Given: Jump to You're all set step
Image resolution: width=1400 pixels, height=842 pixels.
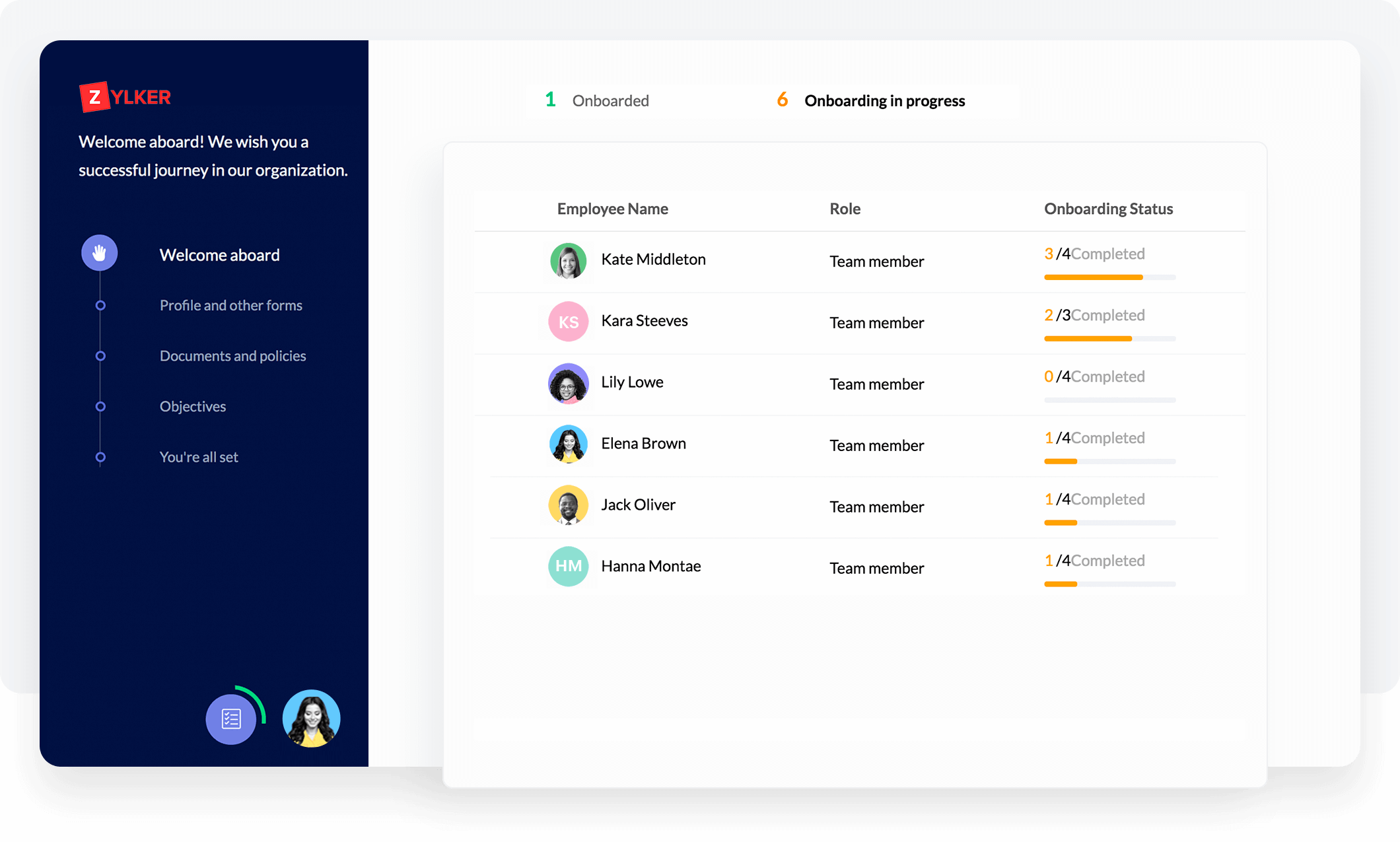Looking at the screenshot, I should 199,457.
